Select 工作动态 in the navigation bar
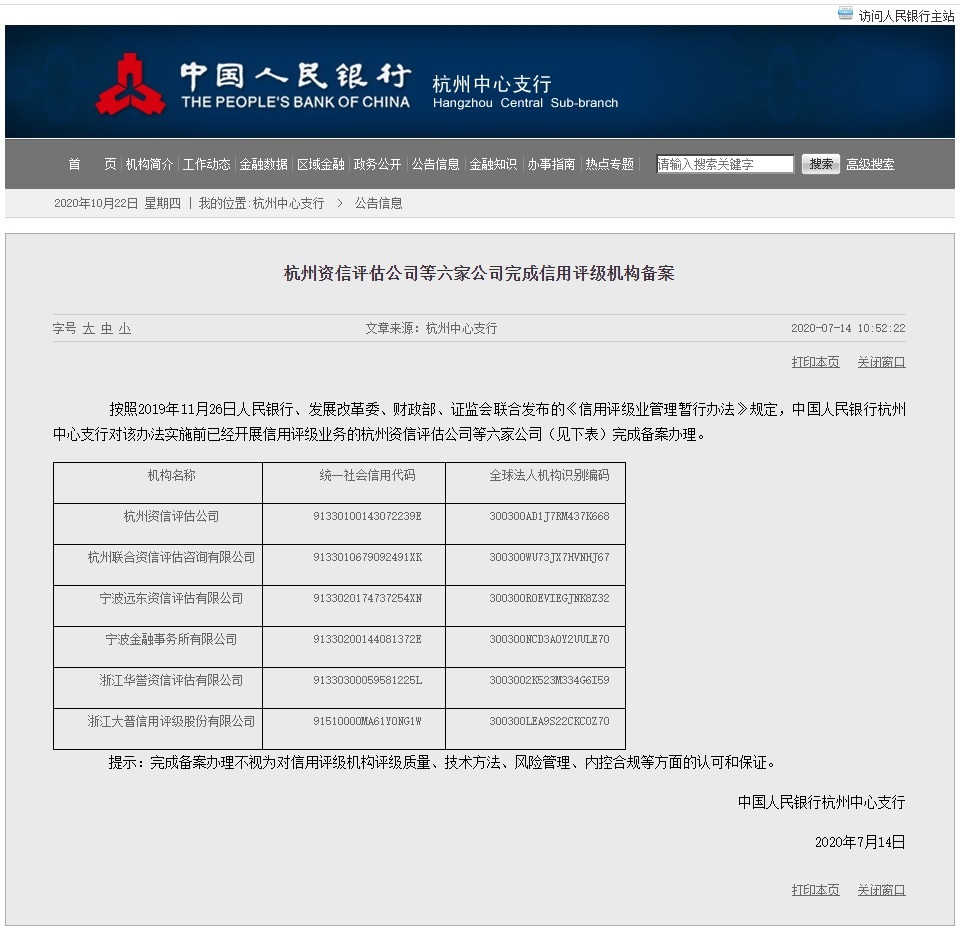The height and width of the screenshot is (930, 960). point(206,164)
